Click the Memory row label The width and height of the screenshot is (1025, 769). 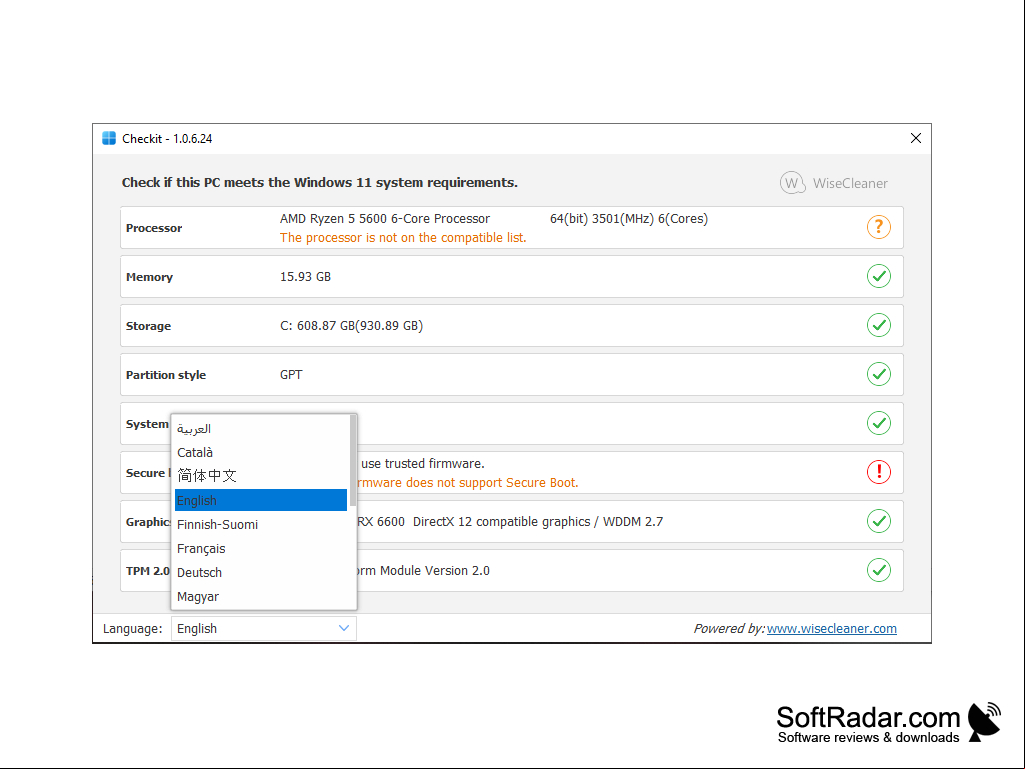[x=150, y=277]
